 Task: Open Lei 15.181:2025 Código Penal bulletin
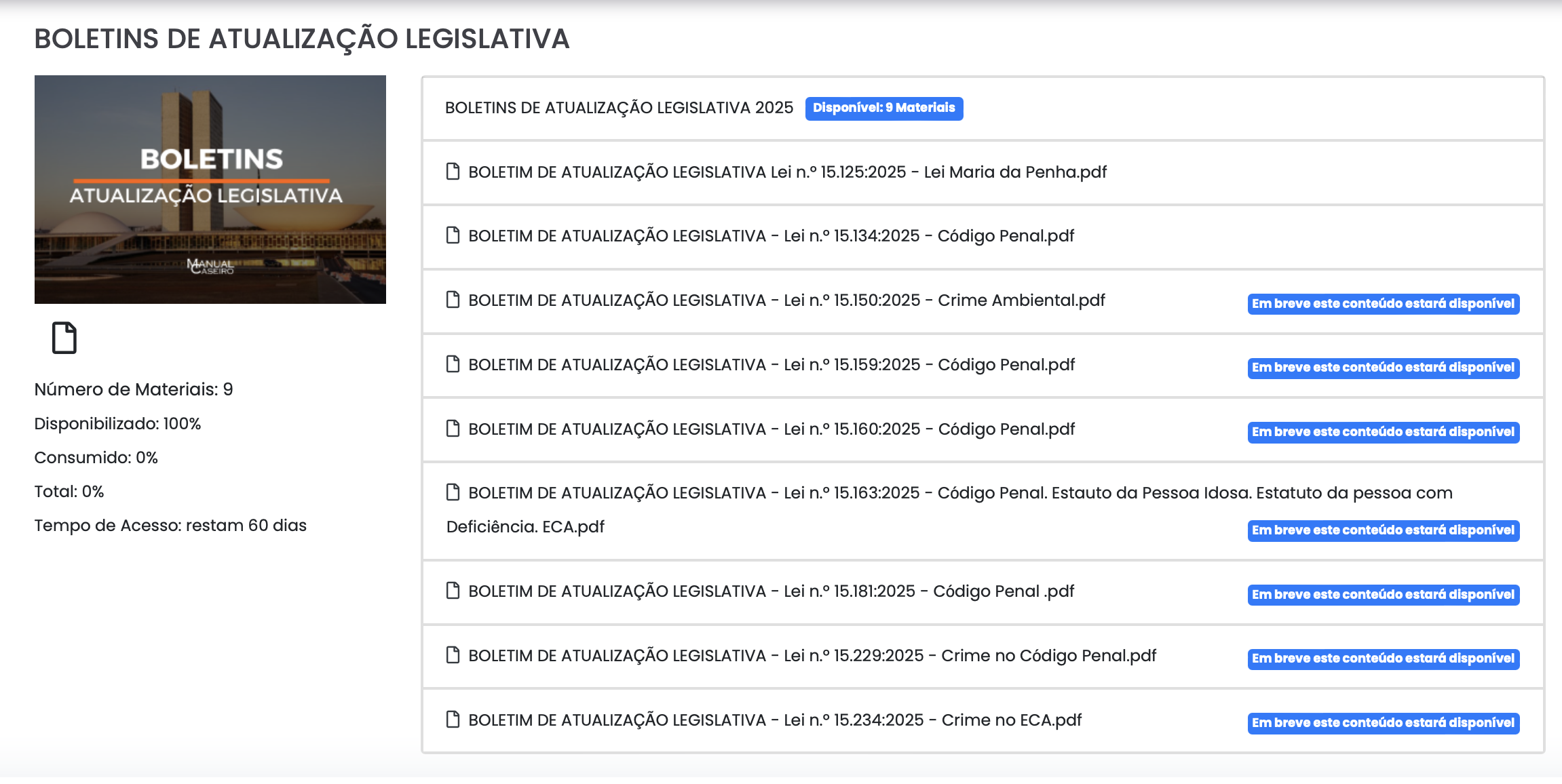(x=771, y=591)
